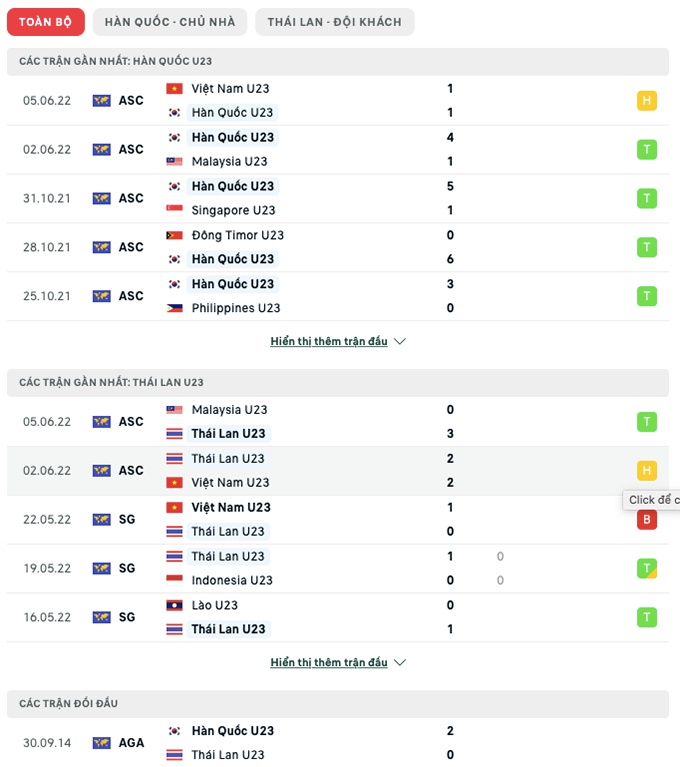Expand more Thái Lan U23 matches via the chevron

pyautogui.click(x=400, y=662)
